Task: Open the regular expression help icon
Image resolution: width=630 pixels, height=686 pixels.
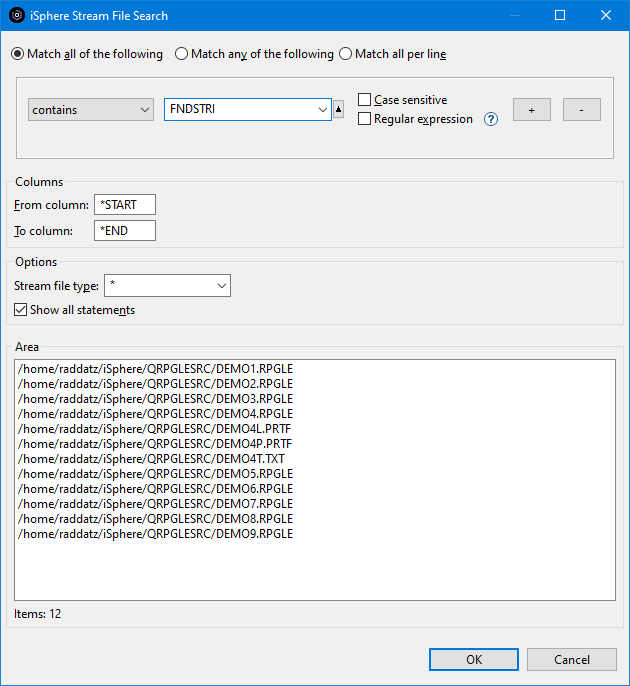Action: coord(491,119)
